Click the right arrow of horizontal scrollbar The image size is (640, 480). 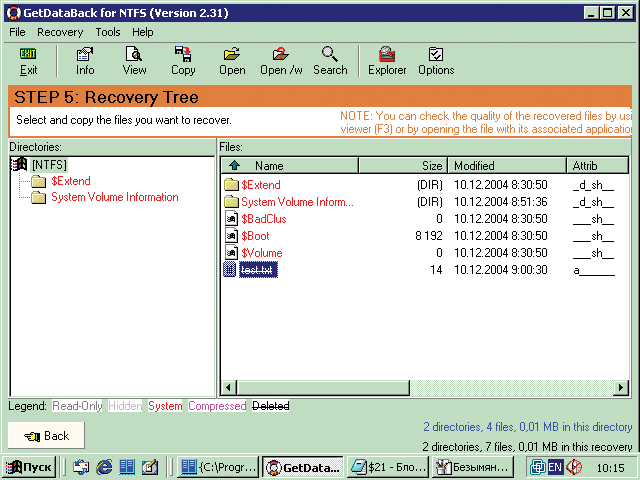[621, 387]
